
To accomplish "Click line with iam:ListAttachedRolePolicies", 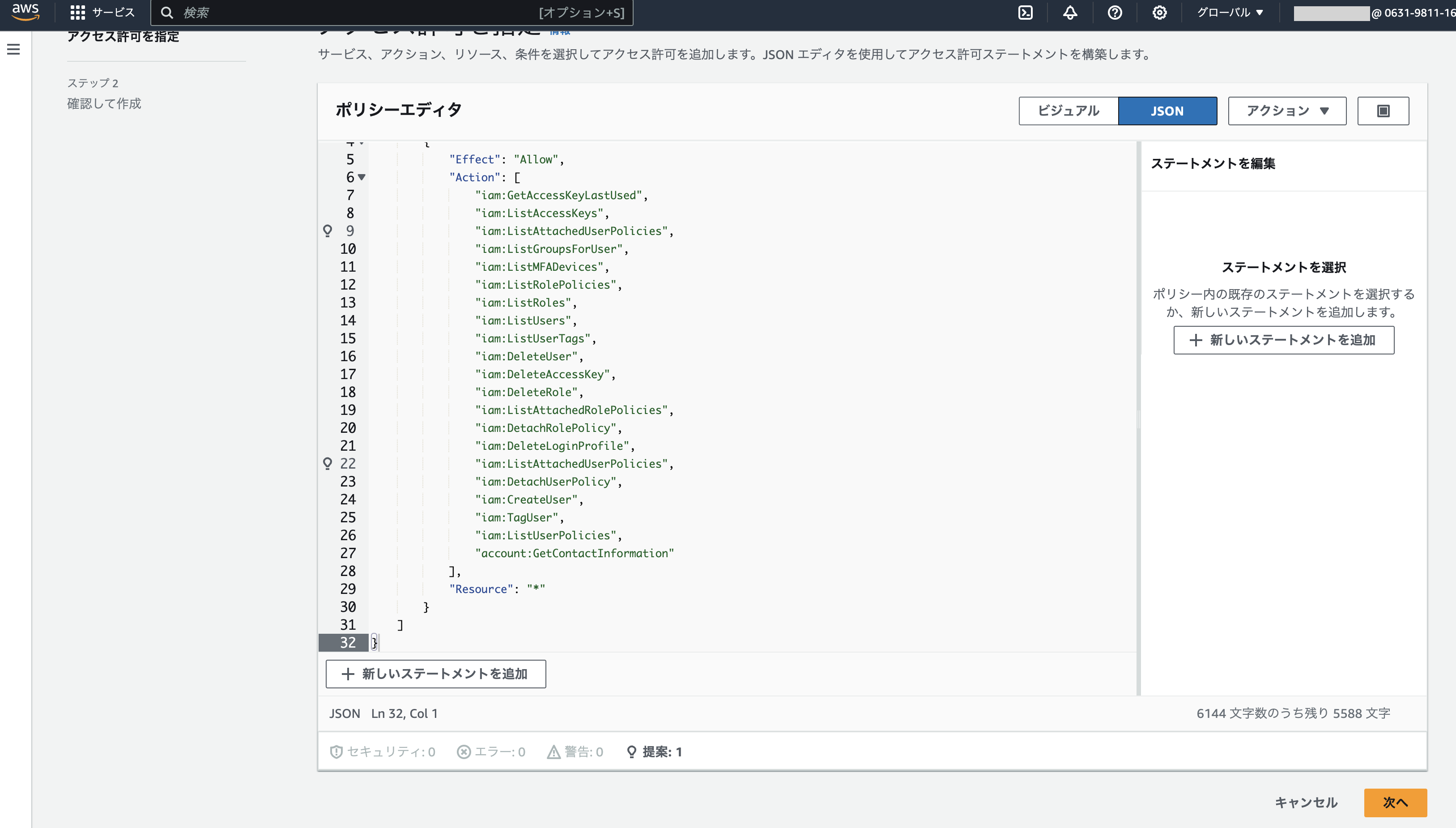I will (x=574, y=410).
